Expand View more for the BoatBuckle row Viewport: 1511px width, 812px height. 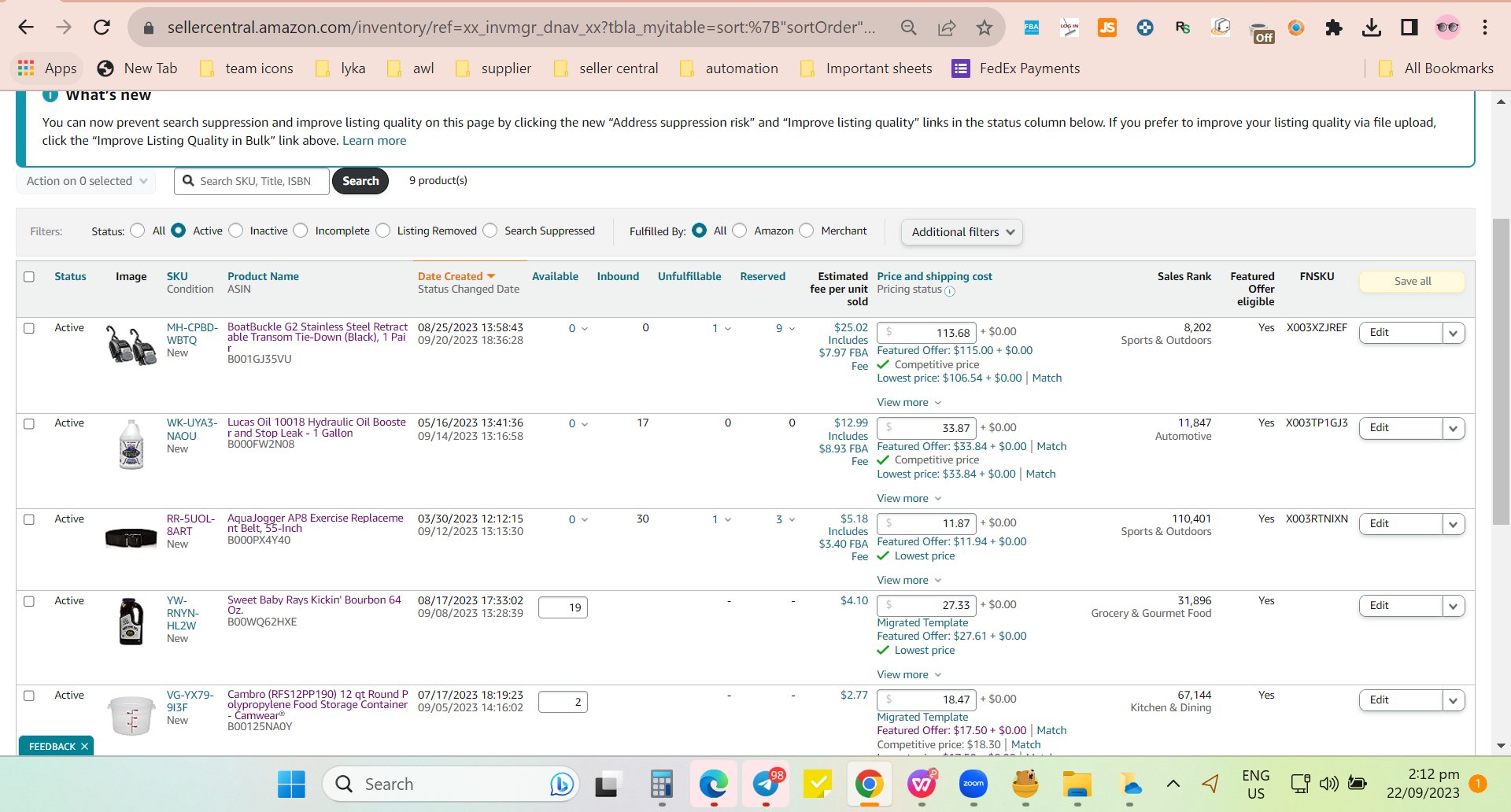point(909,403)
